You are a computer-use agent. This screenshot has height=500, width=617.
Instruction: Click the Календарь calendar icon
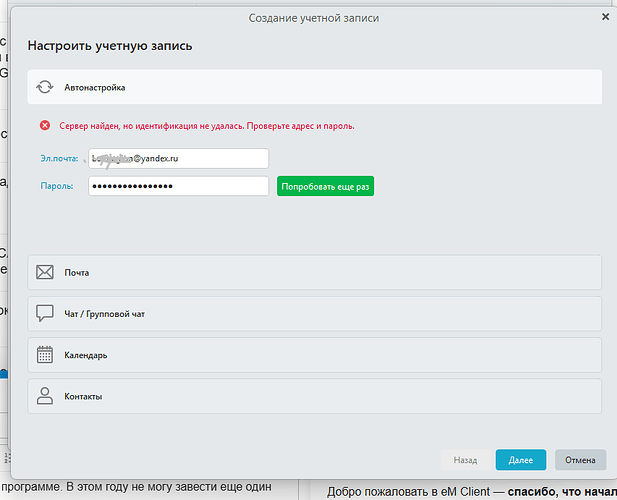[x=45, y=354]
